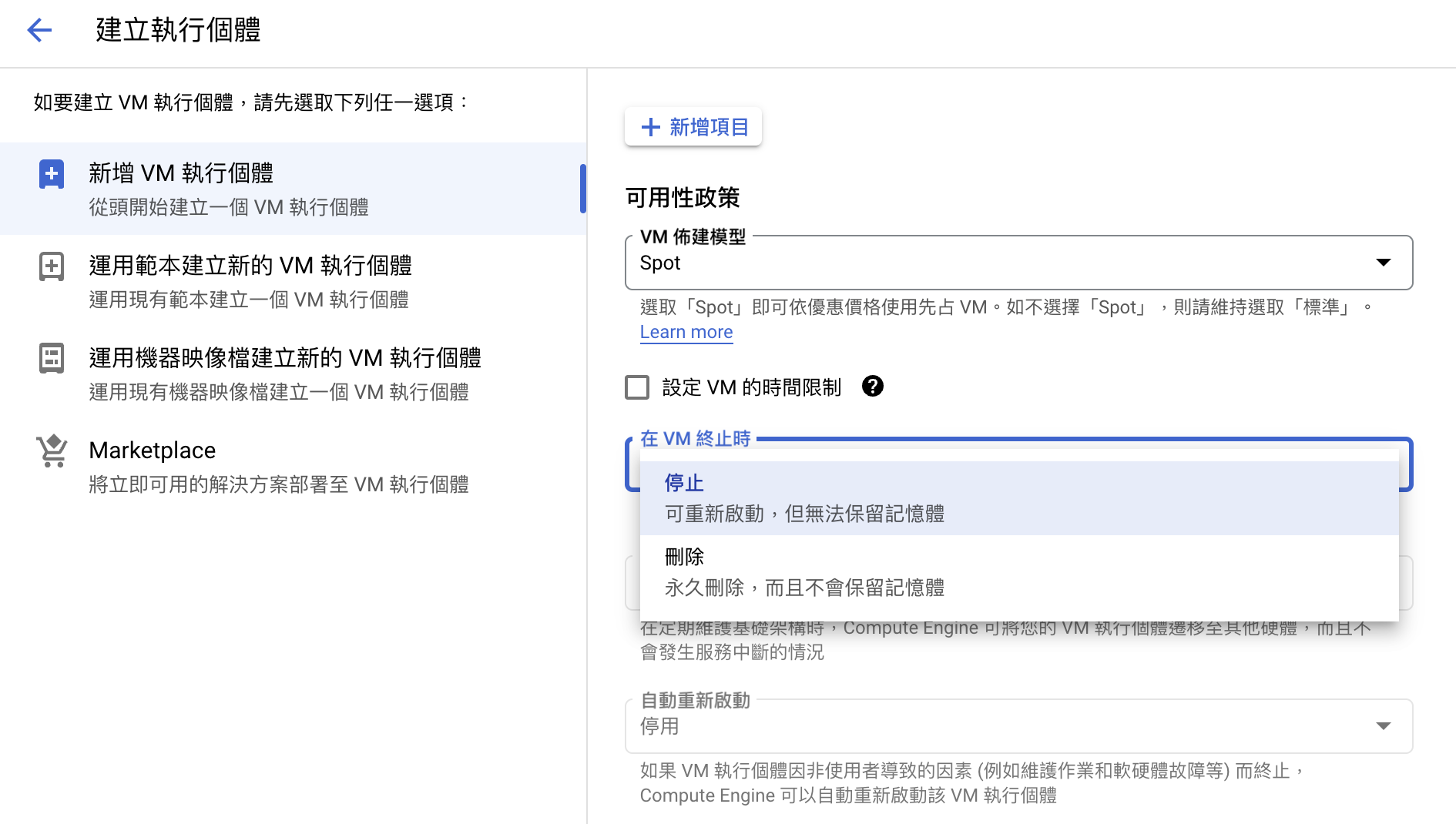Select the Marketplace shopping cart icon
This screenshot has width=1456, height=824.
pyautogui.click(x=51, y=450)
